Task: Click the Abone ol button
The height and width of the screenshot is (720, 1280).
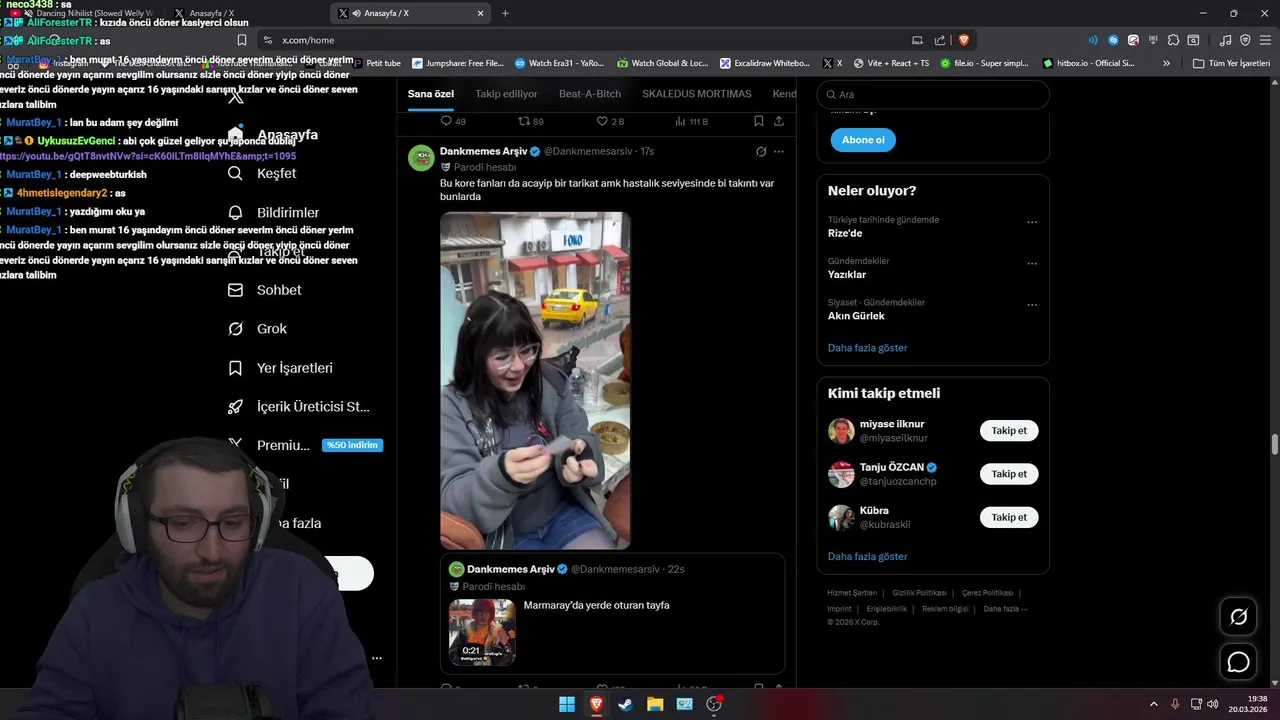Action: pos(863,140)
